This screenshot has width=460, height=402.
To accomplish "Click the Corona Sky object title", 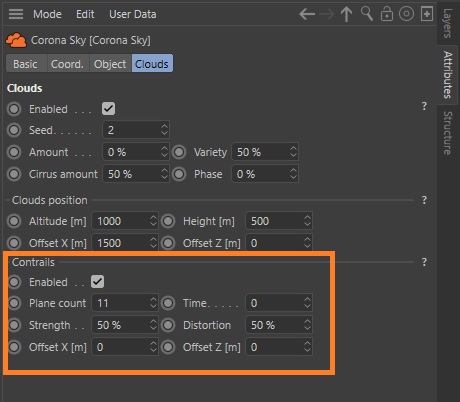I will [x=91, y=40].
